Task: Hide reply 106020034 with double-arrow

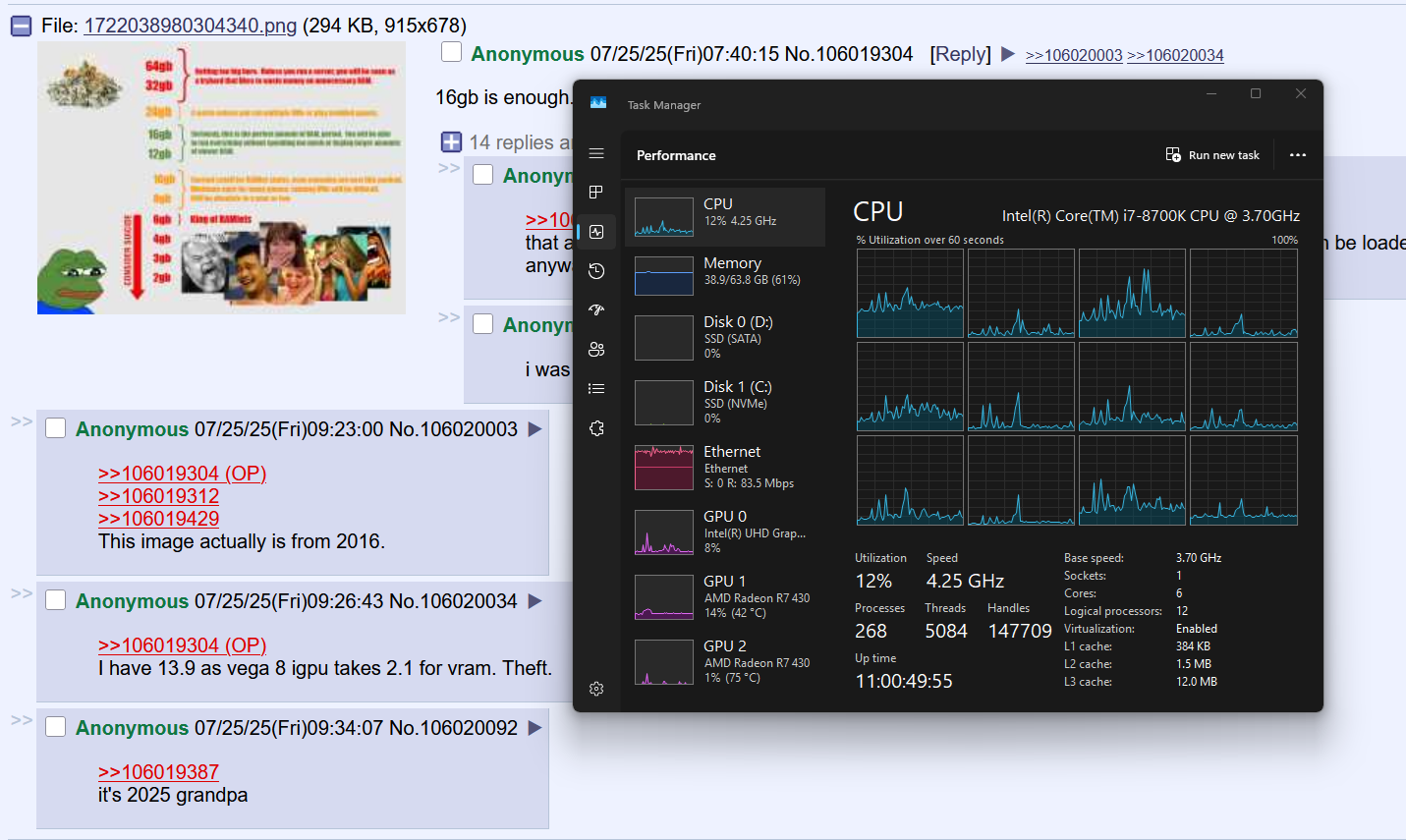Action: pyautogui.click(x=22, y=593)
